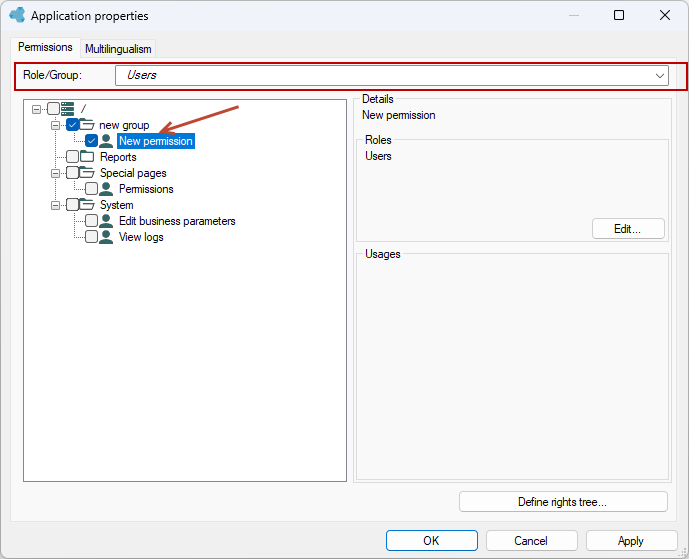Collapse the root tree node
The width and height of the screenshot is (689, 559).
pyautogui.click(x=36, y=109)
